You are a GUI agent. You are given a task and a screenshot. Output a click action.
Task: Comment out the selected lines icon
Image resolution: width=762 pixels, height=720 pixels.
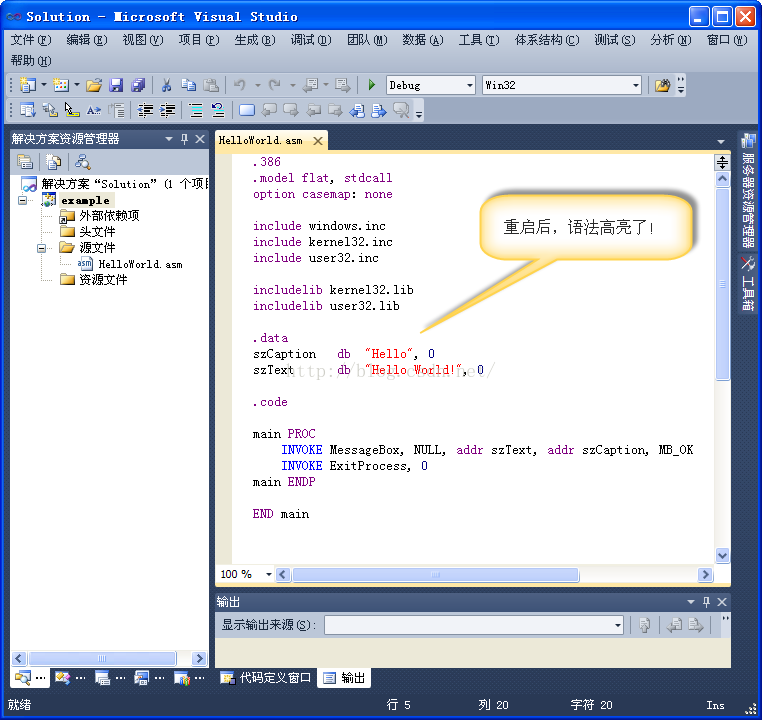[x=196, y=110]
